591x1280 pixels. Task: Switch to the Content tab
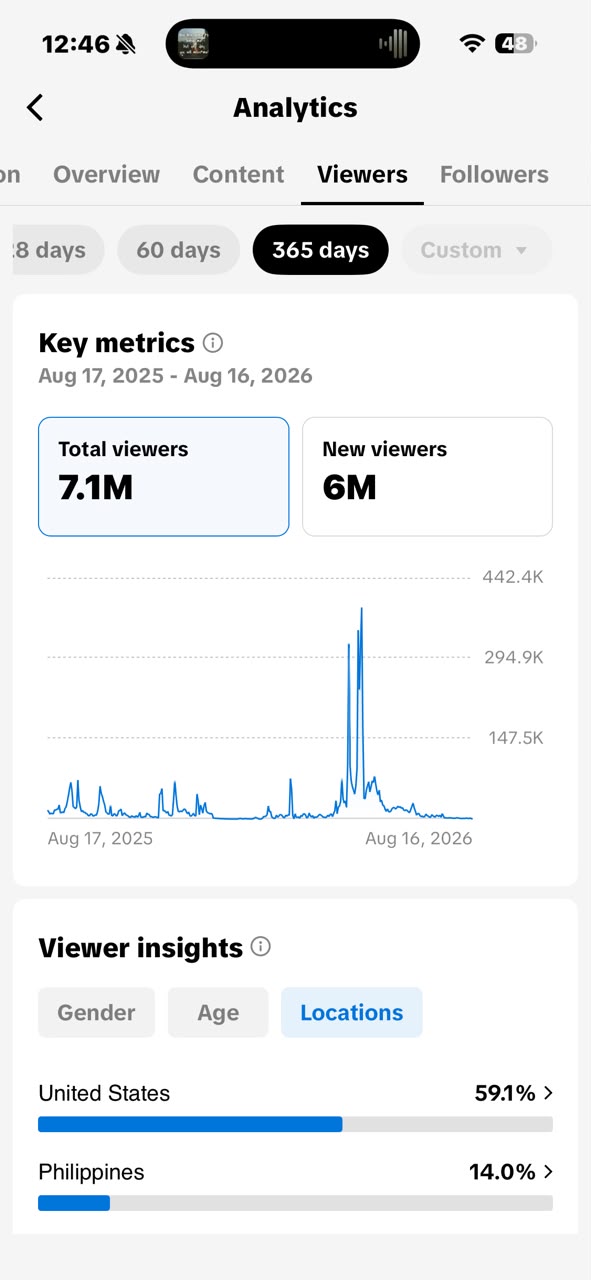[238, 174]
